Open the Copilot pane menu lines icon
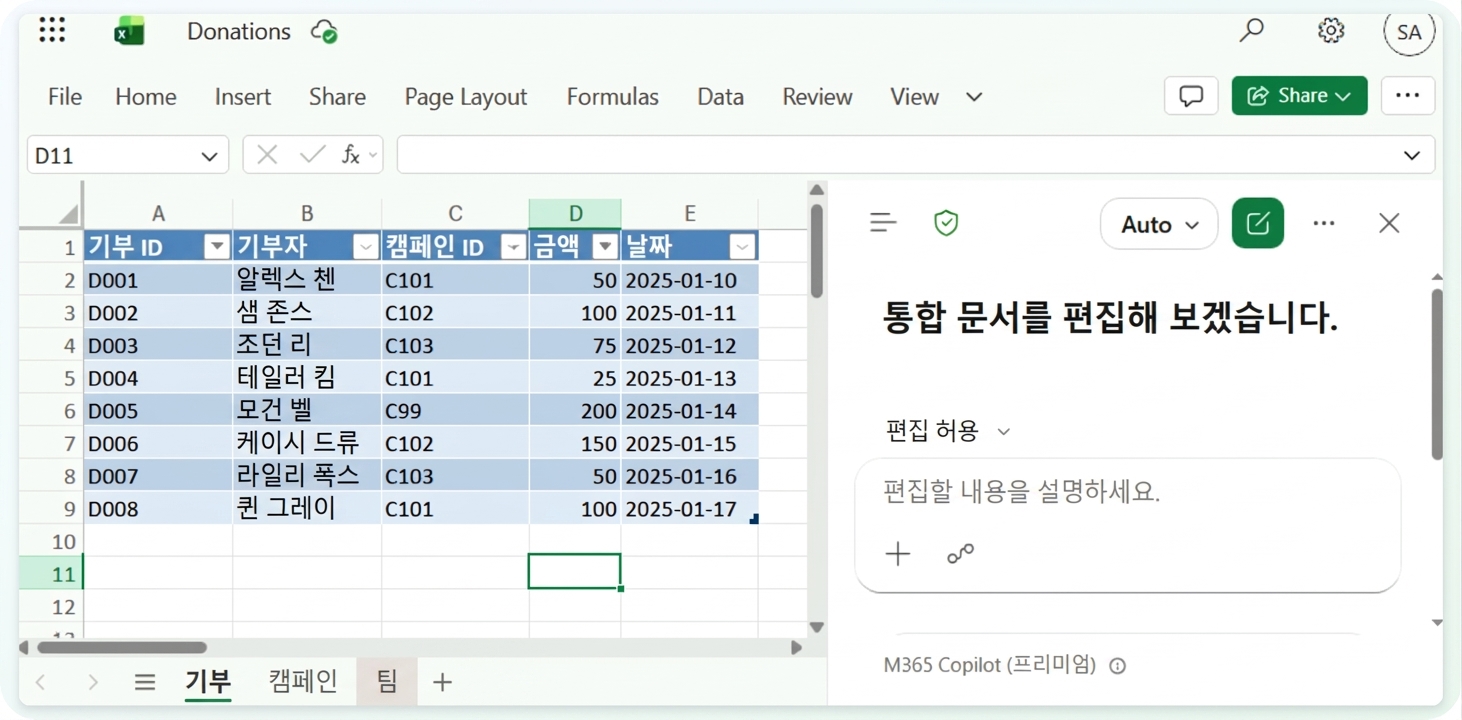The image size is (1462, 720). point(883,223)
